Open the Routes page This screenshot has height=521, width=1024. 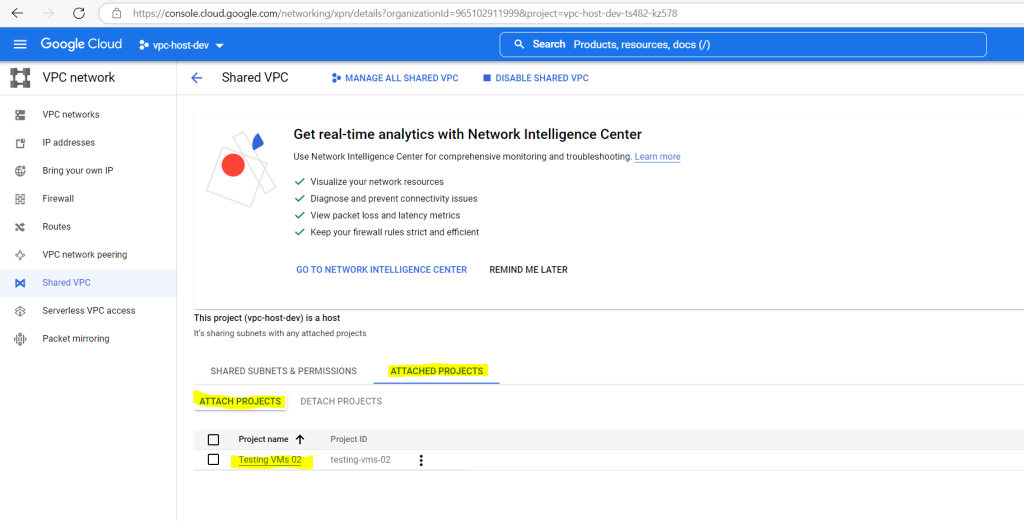click(56, 227)
